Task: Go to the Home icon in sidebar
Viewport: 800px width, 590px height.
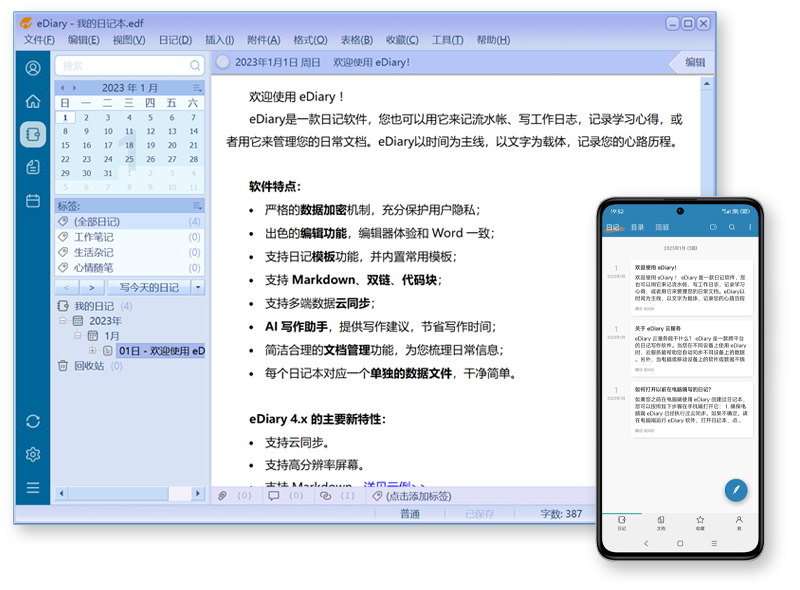Action: [33, 101]
